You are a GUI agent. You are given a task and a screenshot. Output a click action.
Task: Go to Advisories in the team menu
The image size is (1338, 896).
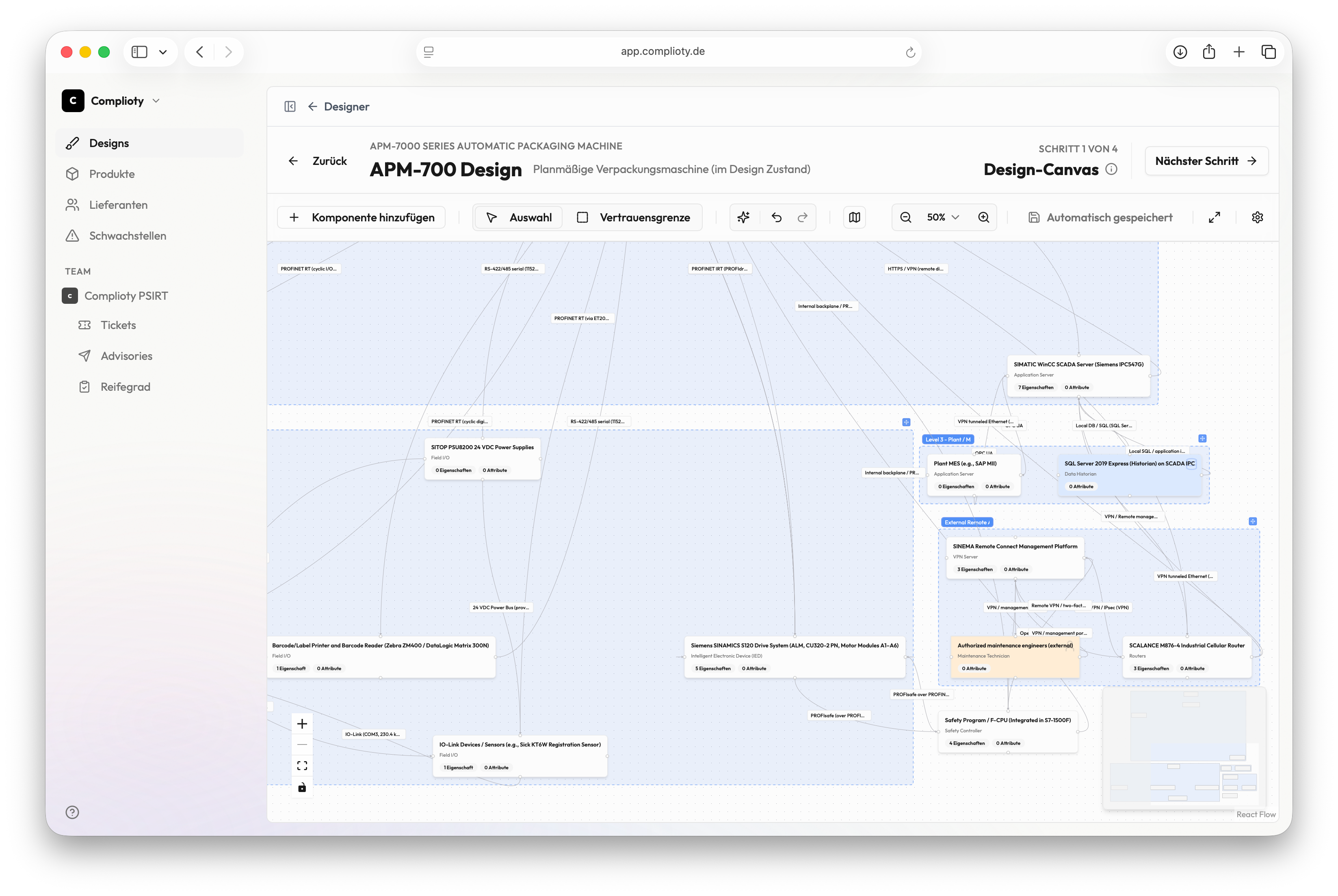126,356
